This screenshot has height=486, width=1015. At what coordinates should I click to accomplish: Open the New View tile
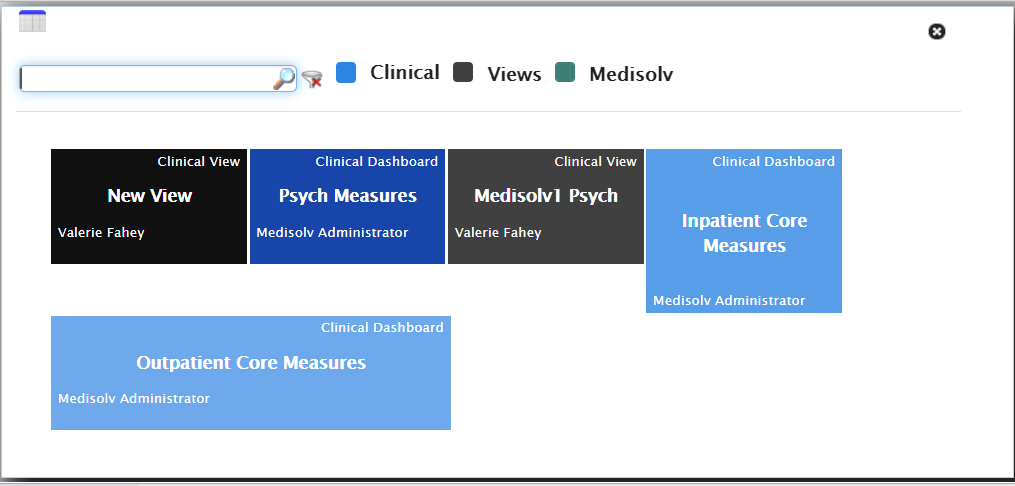point(149,206)
